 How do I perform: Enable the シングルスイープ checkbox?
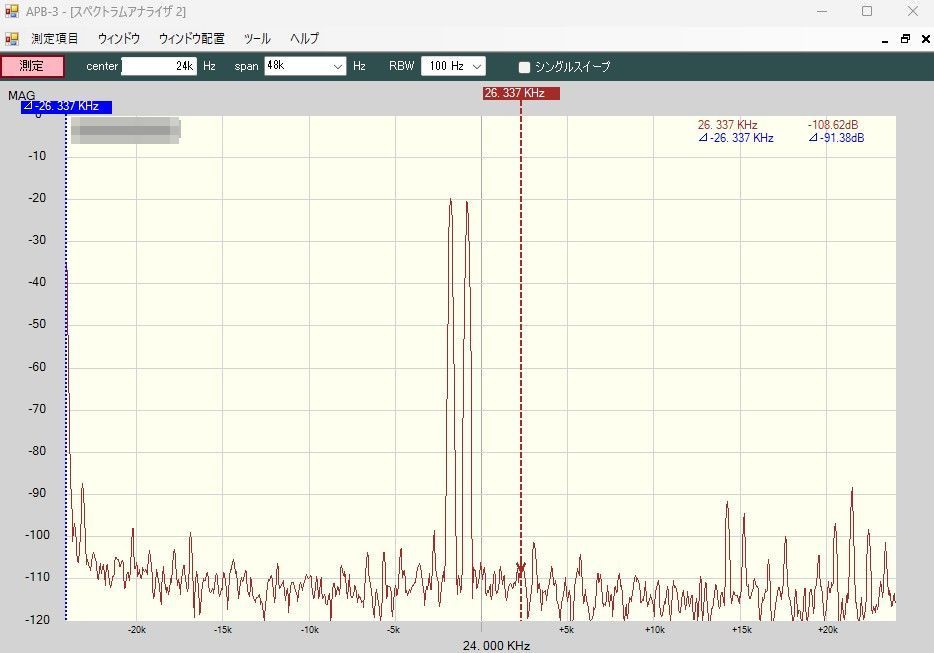pos(524,67)
